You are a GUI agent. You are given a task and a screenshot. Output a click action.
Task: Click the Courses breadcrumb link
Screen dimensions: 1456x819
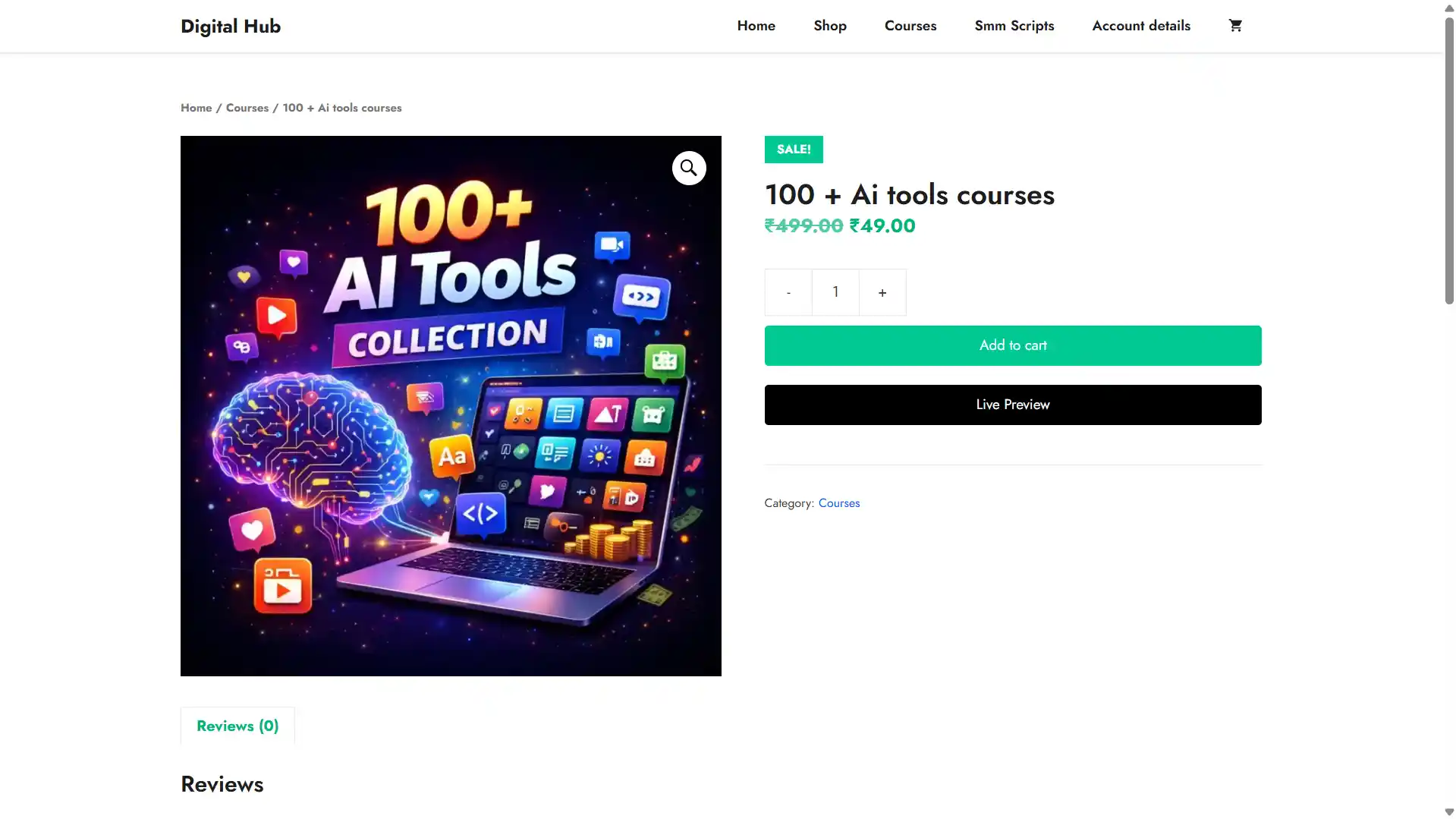(x=247, y=108)
